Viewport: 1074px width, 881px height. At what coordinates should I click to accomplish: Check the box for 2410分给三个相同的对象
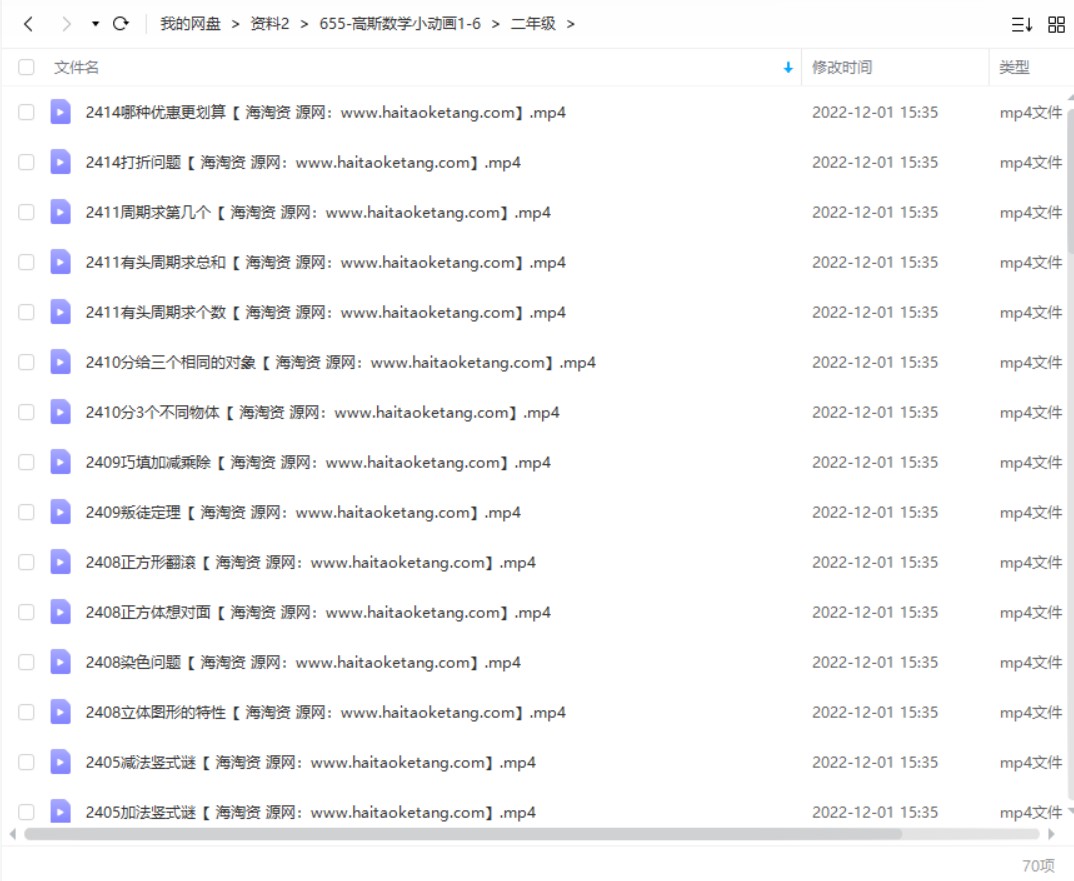[26, 362]
